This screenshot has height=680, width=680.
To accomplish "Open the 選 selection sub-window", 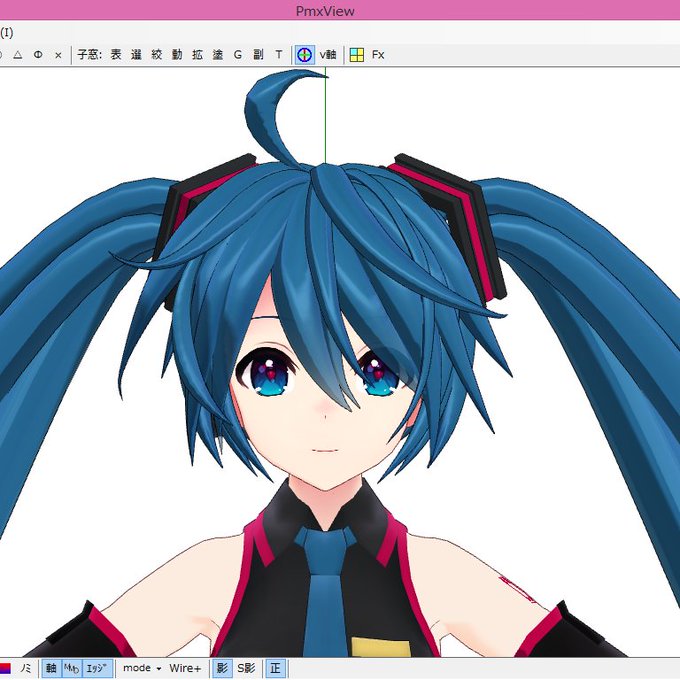I will tap(136, 55).
